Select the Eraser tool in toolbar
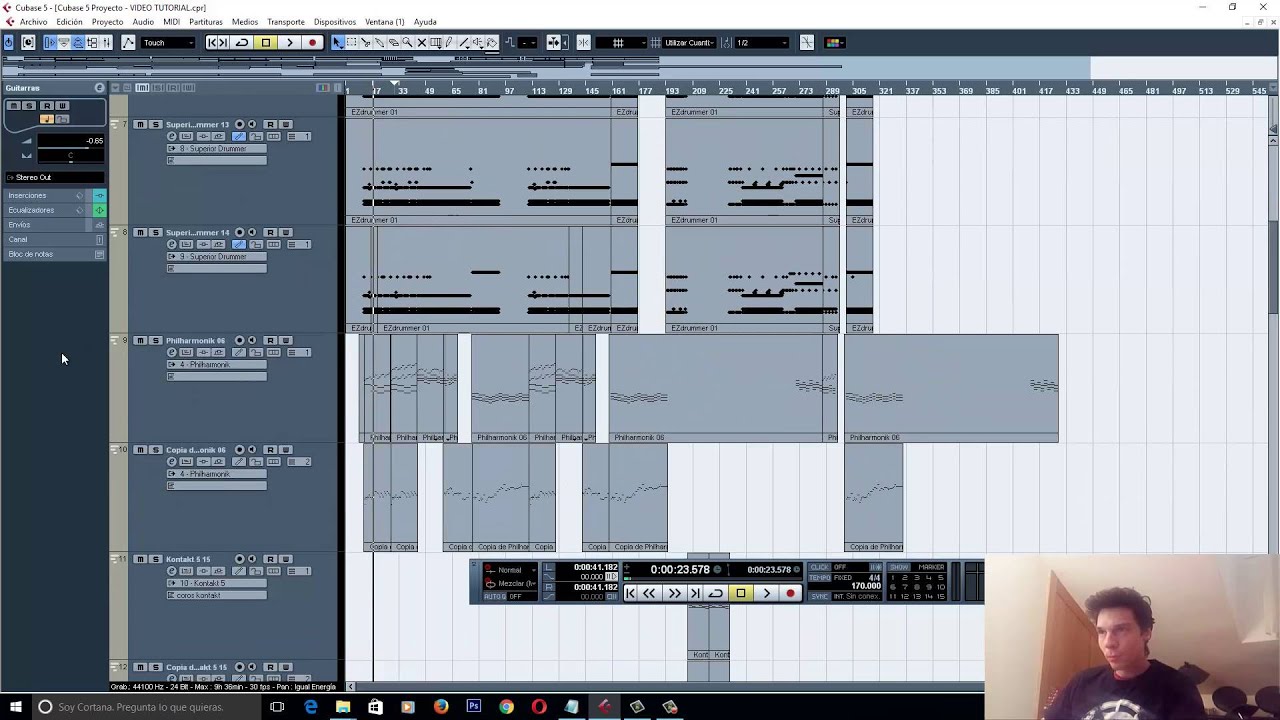The width and height of the screenshot is (1280, 720). [x=393, y=42]
